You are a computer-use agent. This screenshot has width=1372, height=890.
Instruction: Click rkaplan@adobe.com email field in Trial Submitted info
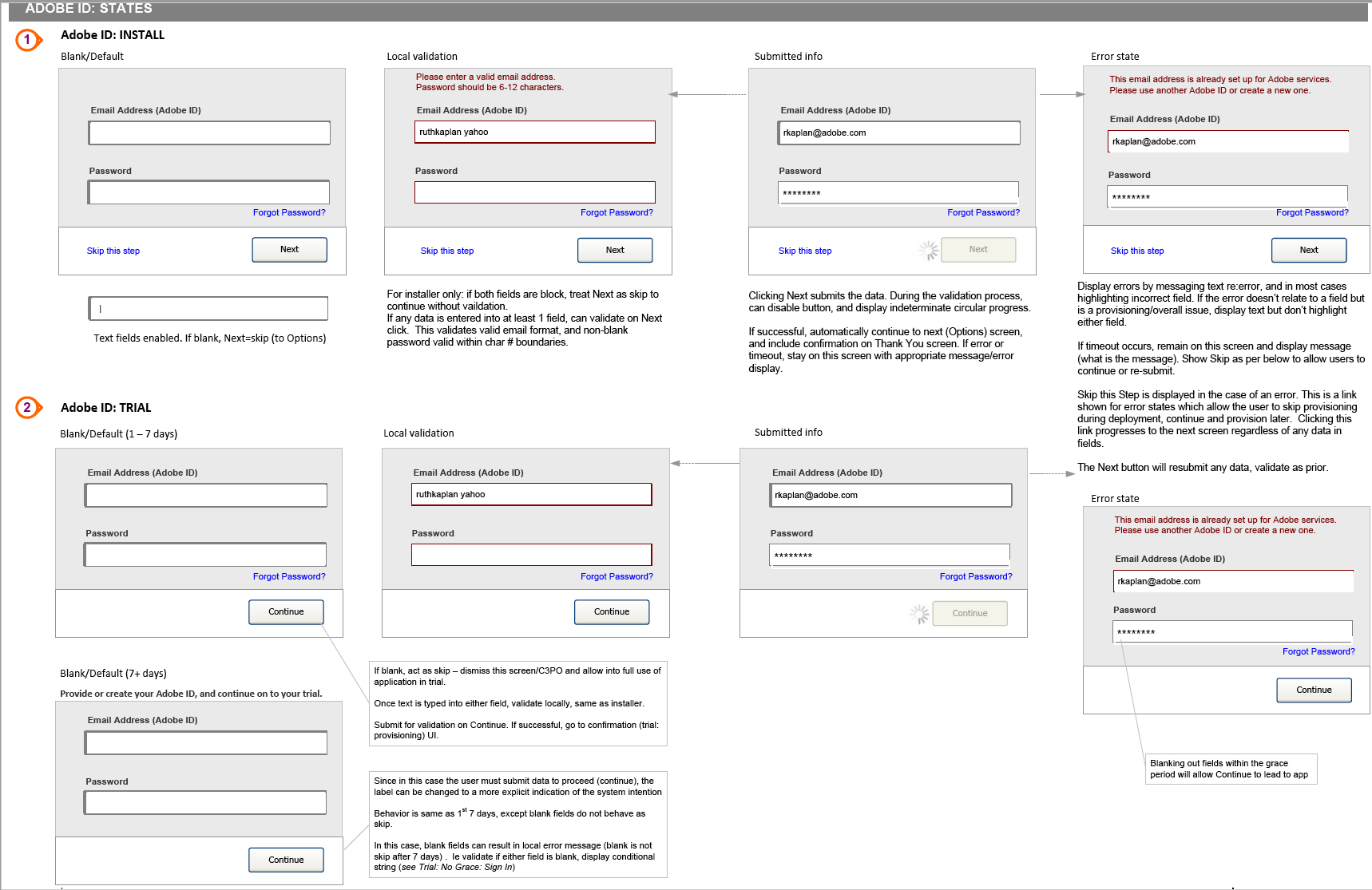tap(891, 495)
